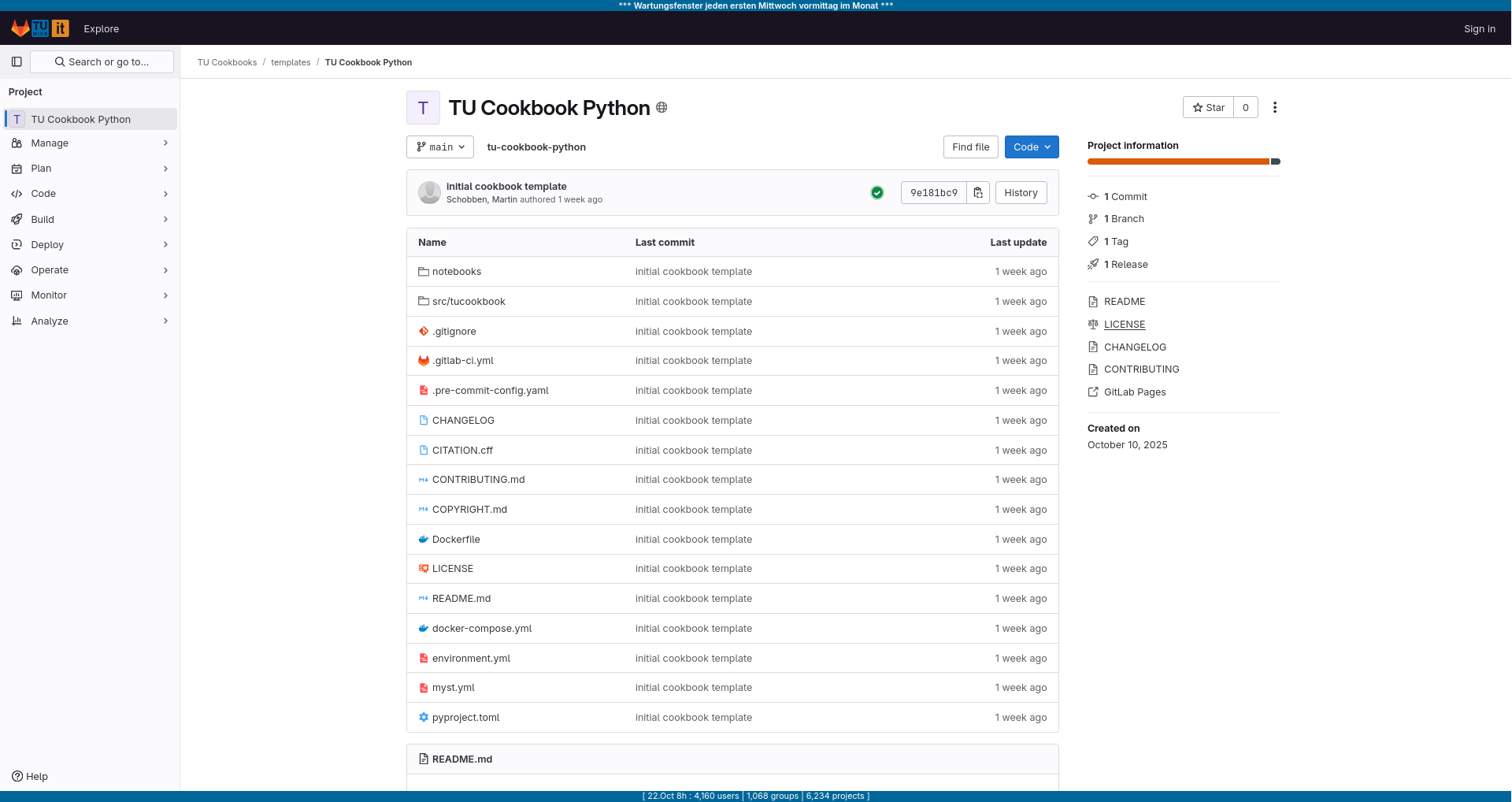
Task: Click the green pipeline passed status icon
Action: [877, 193]
